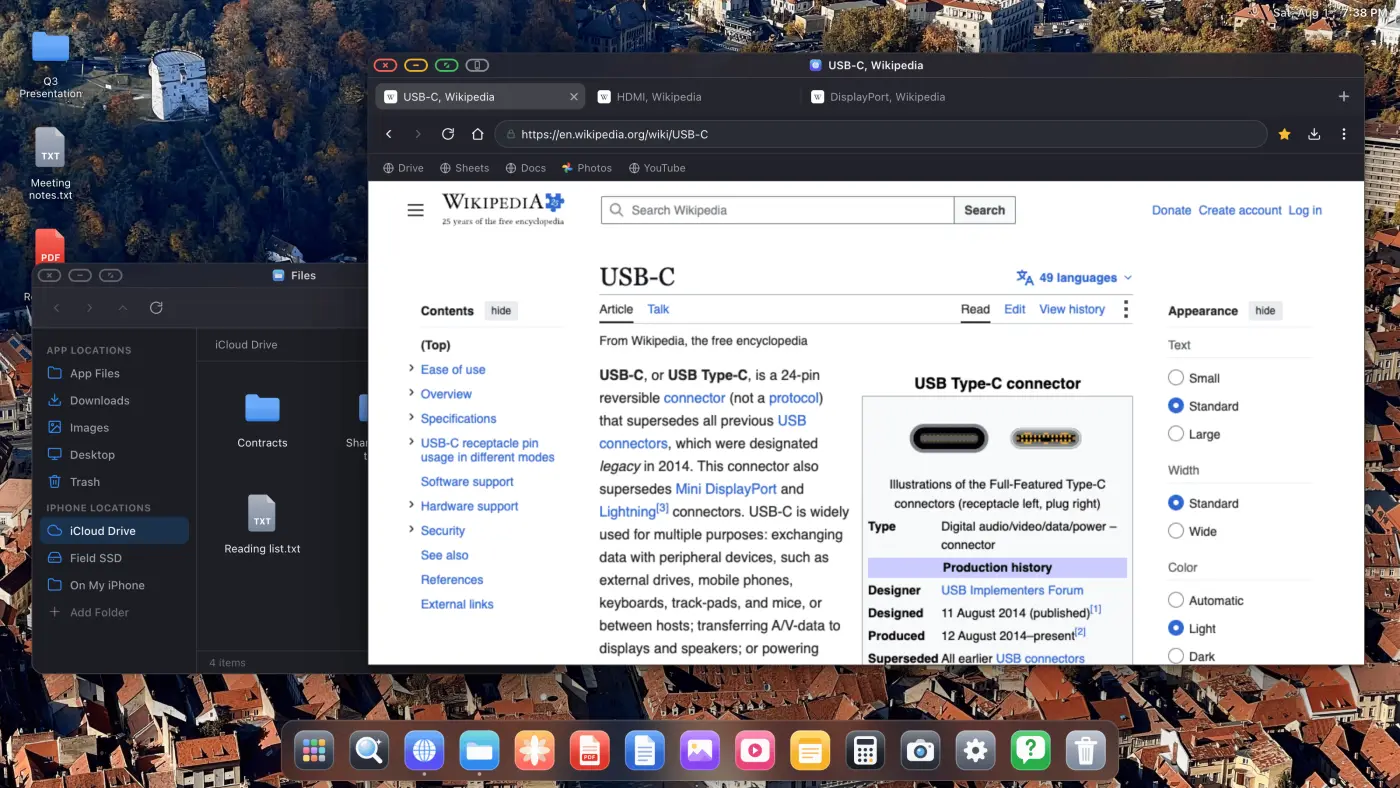Open the Mini DisplayPort link in the article
The width and height of the screenshot is (1400, 788).
pos(726,489)
